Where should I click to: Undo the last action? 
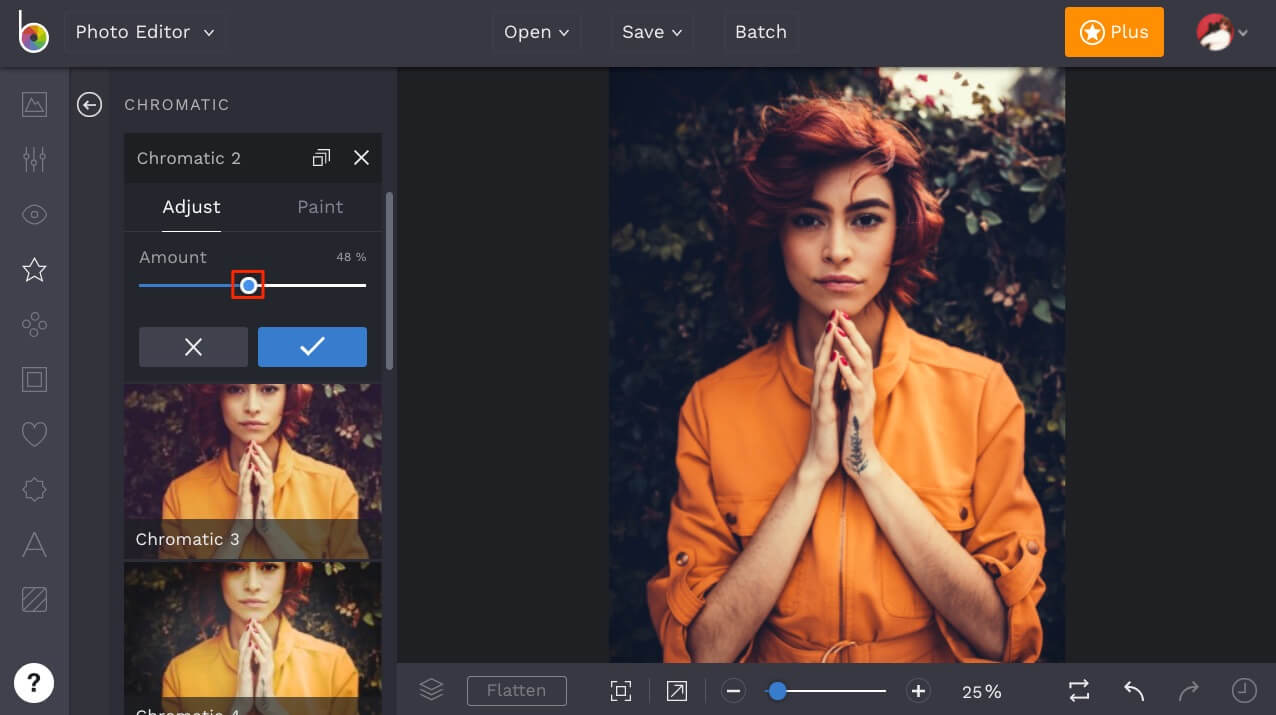(x=1133, y=690)
